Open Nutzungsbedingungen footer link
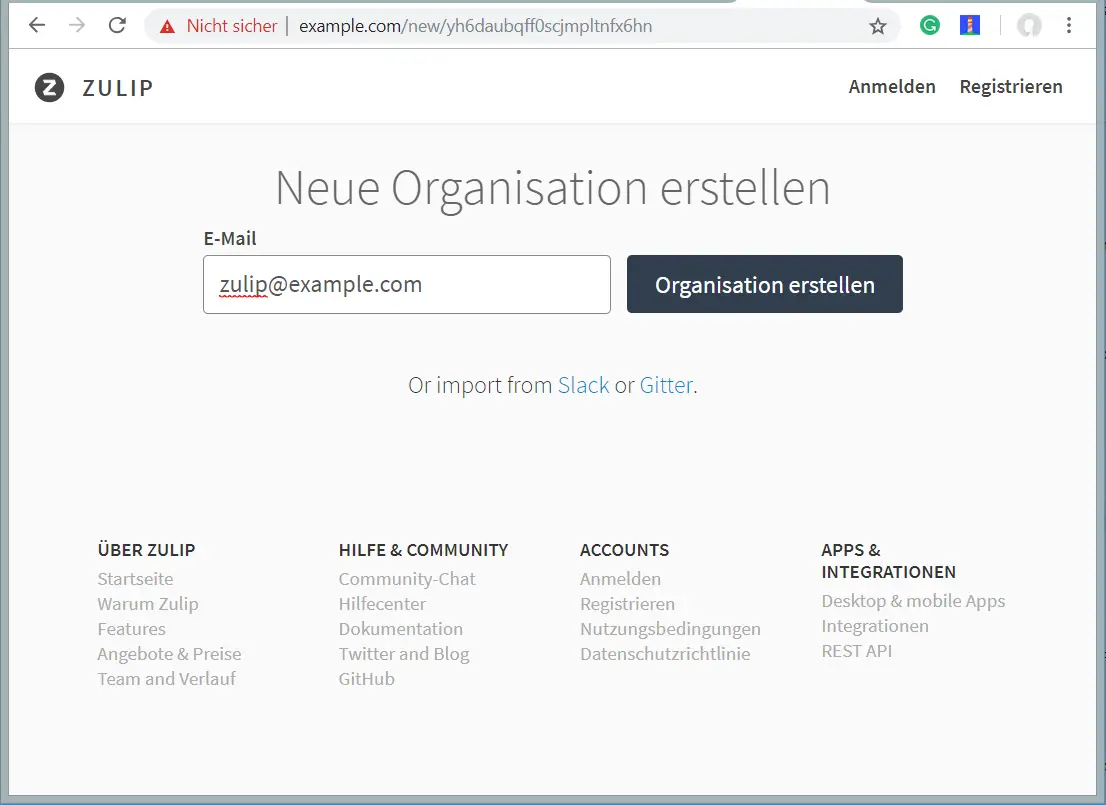This screenshot has height=805, width=1106. (671, 629)
